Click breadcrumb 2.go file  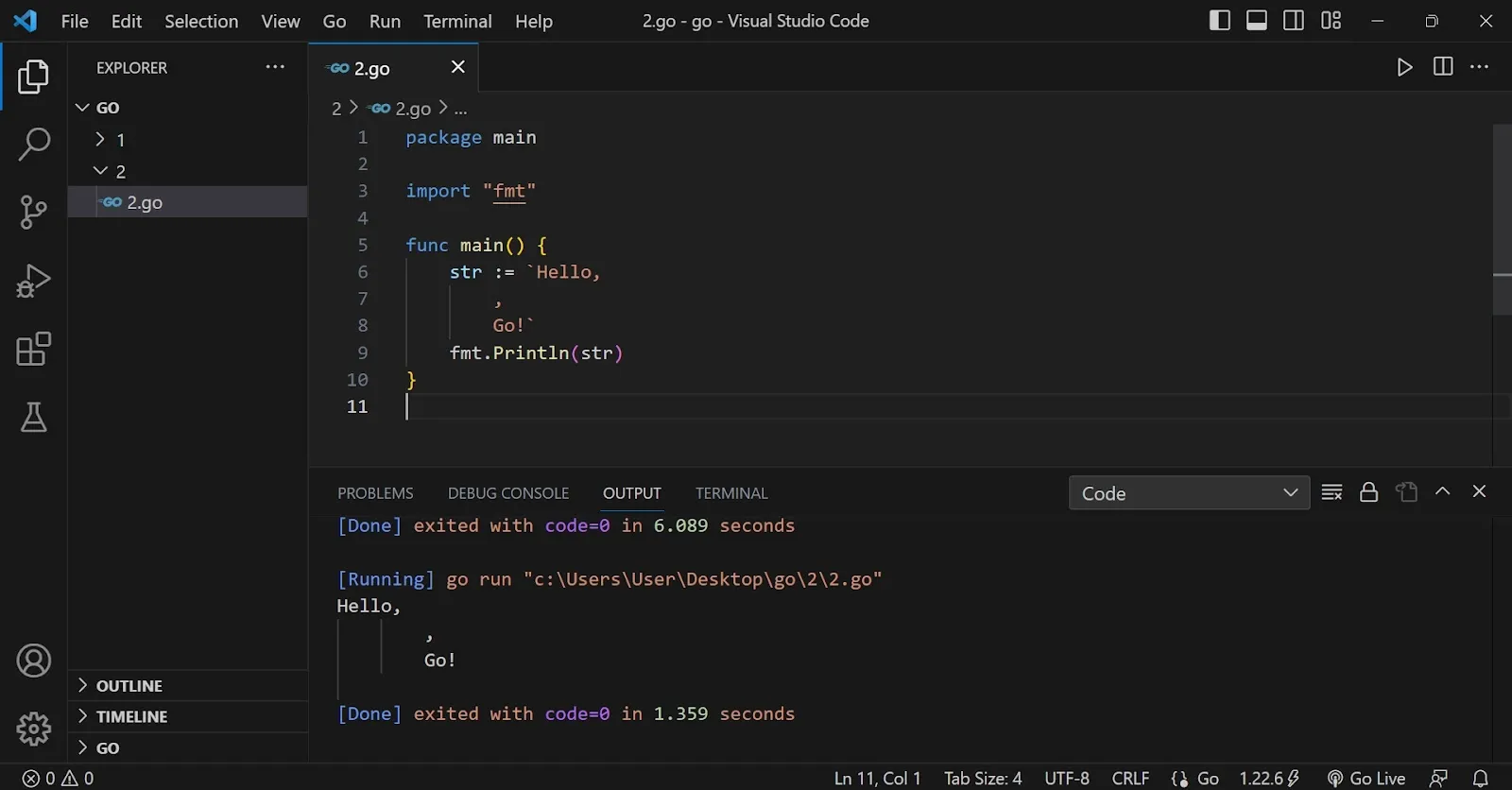(402, 109)
